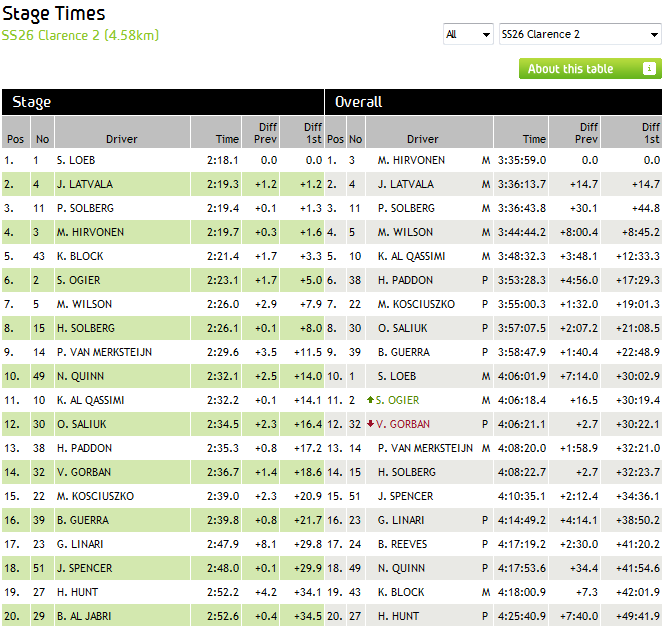
Task: Click M. KOSCIUSZKO in overall standings
Action: (416, 304)
